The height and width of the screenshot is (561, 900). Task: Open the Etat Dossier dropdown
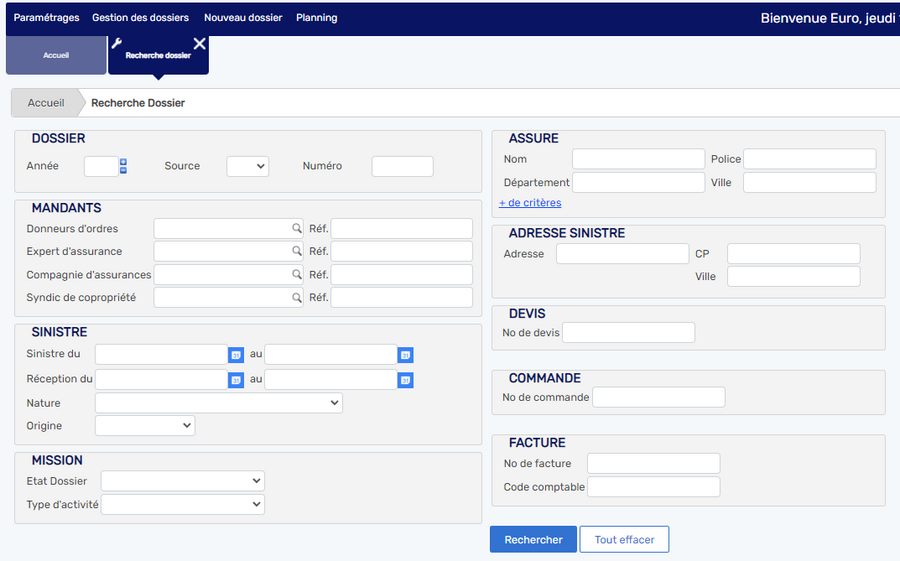(182, 481)
